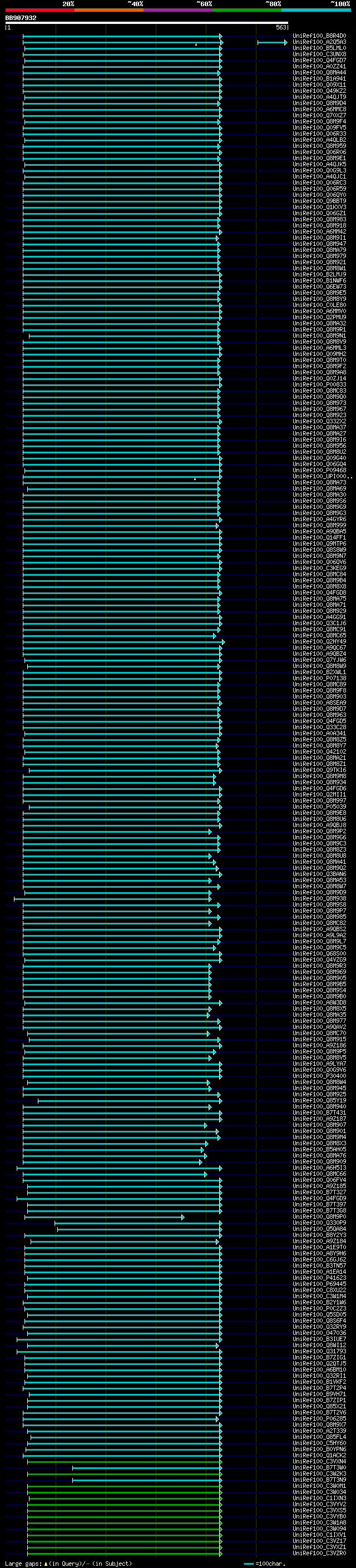Select UniRef100_A4QJT9 label
The height and width of the screenshot is (1568, 356).
(x=319, y=97)
